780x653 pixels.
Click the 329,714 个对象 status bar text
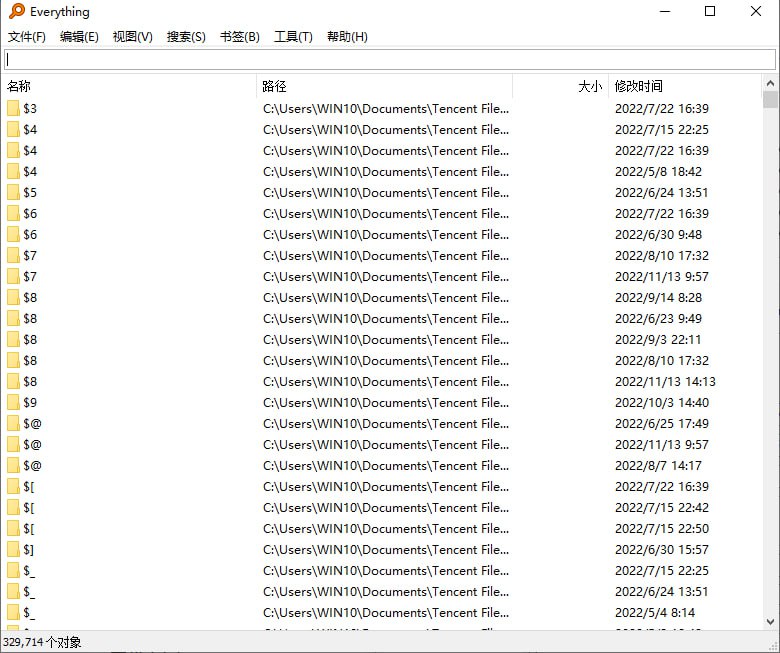tap(42, 642)
